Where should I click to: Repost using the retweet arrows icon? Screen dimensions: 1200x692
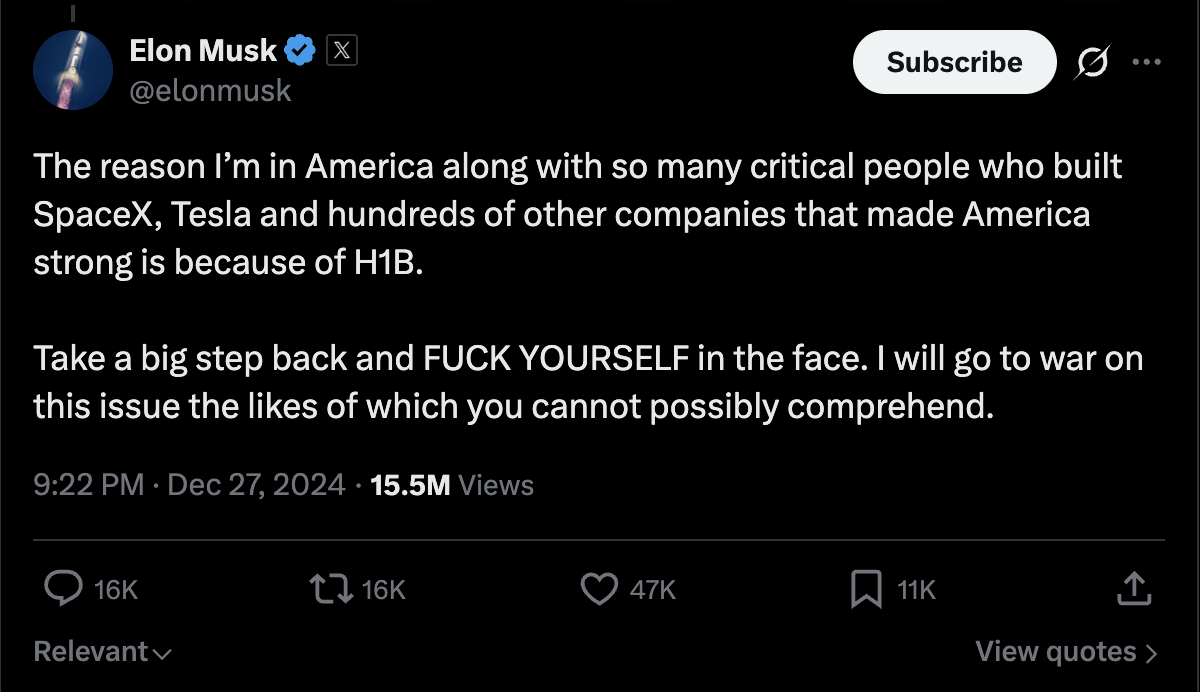click(x=331, y=590)
